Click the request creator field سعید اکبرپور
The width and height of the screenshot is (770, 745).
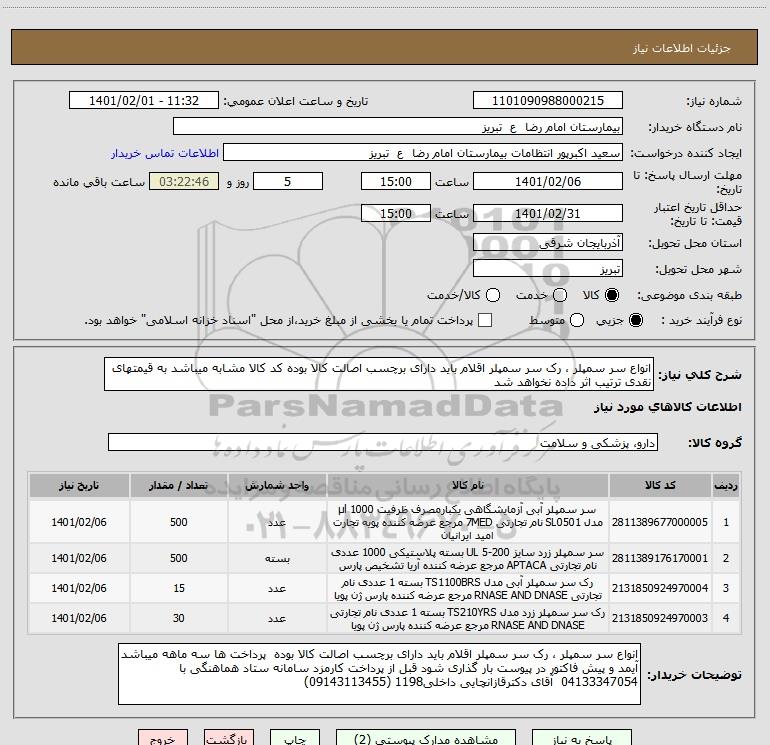[423, 153]
